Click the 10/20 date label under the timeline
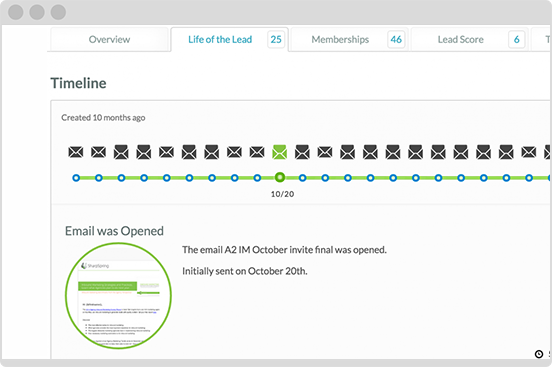 tap(282, 194)
